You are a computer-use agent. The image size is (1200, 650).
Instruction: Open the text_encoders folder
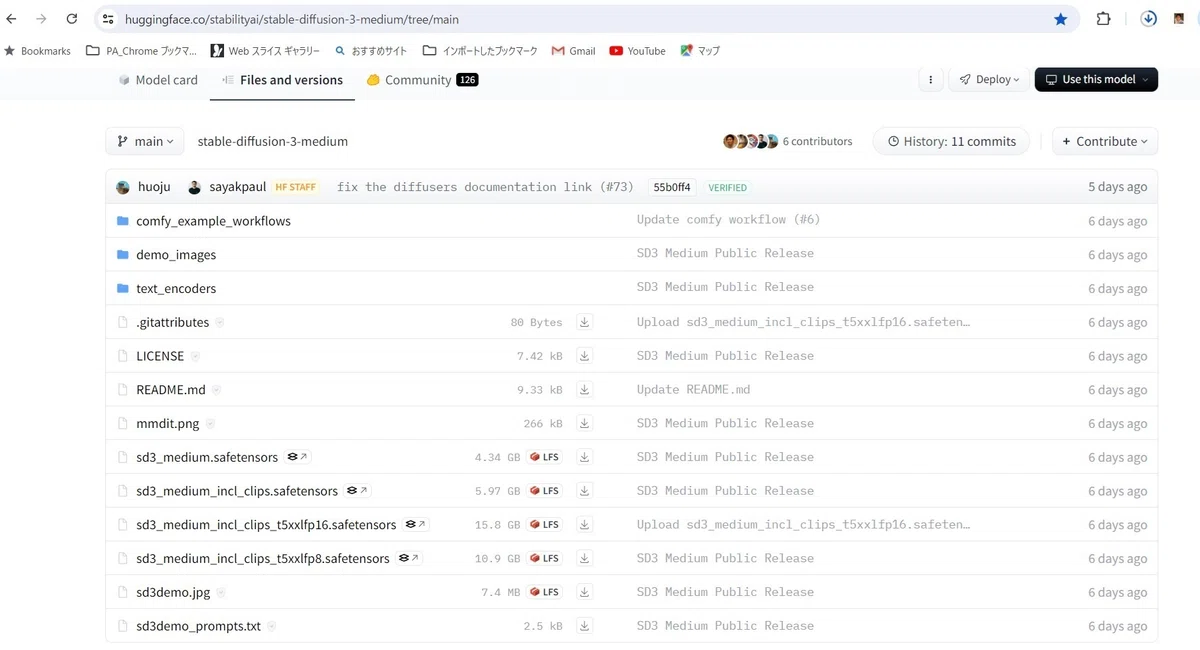tap(176, 288)
